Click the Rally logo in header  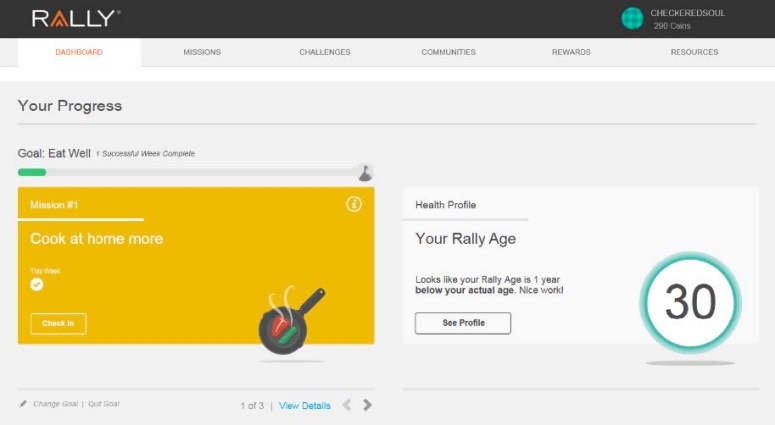[x=76, y=18]
